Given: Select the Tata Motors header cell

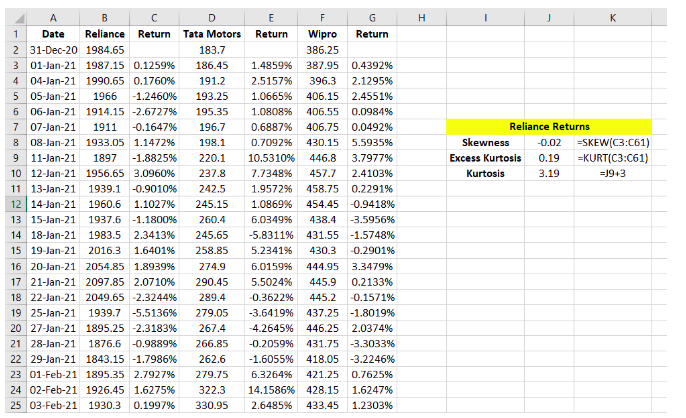Looking at the screenshot, I should click(x=212, y=34).
